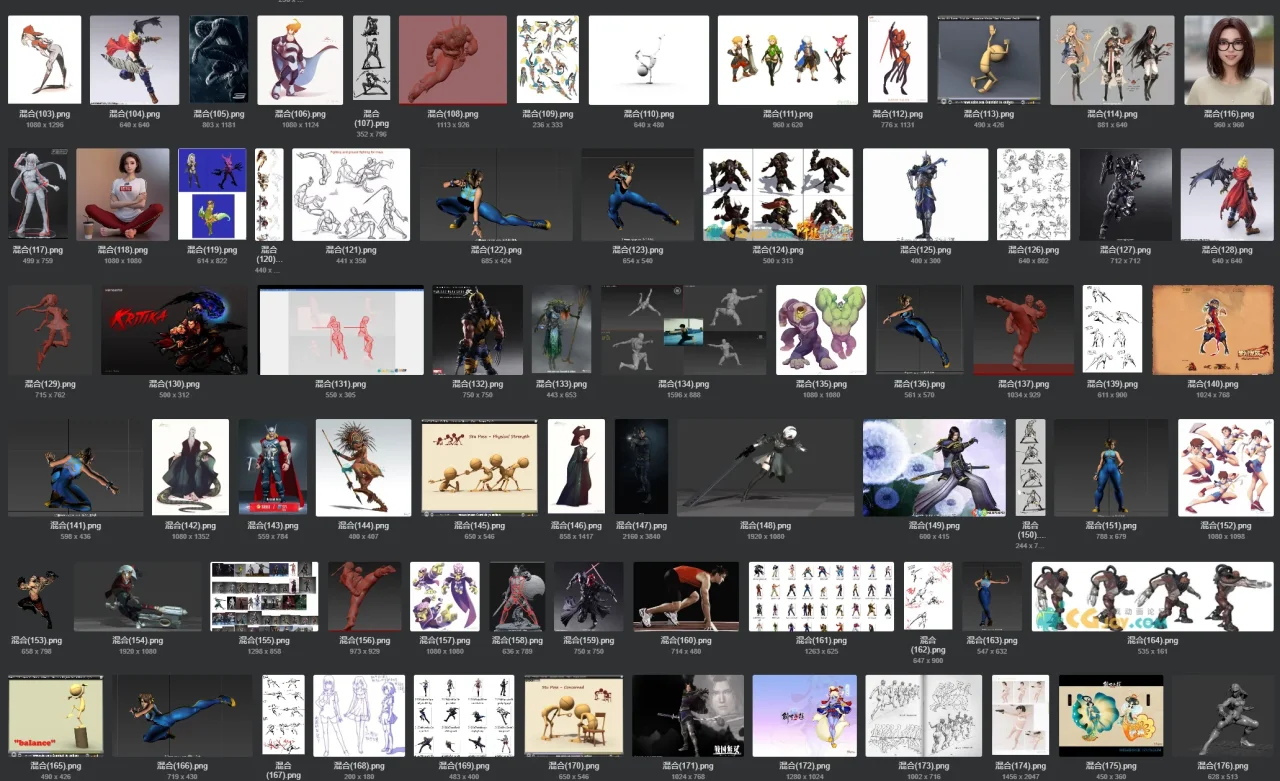Click file label 混合(151).png

pos(1111,526)
